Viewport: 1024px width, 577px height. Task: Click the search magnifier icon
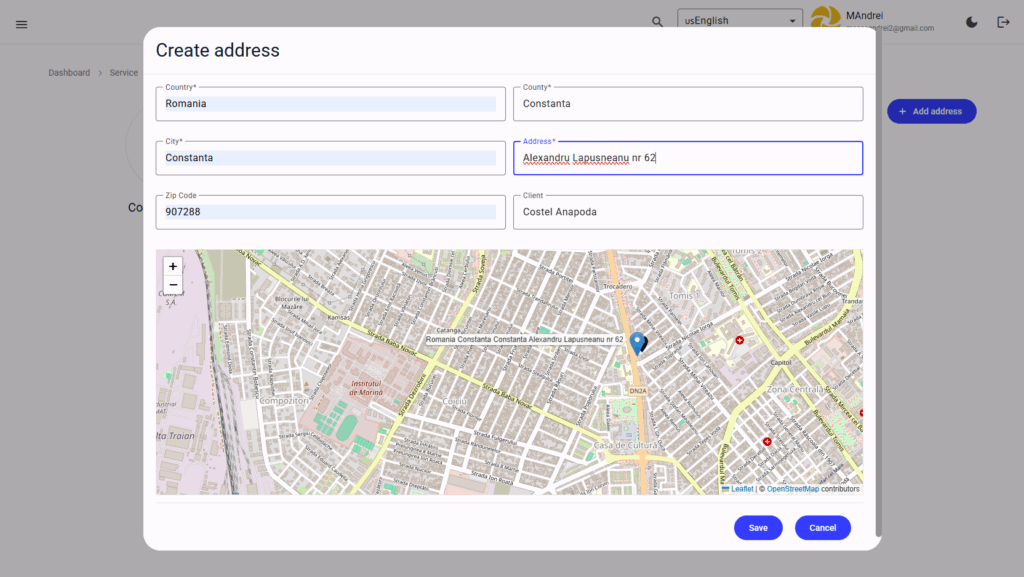[657, 21]
